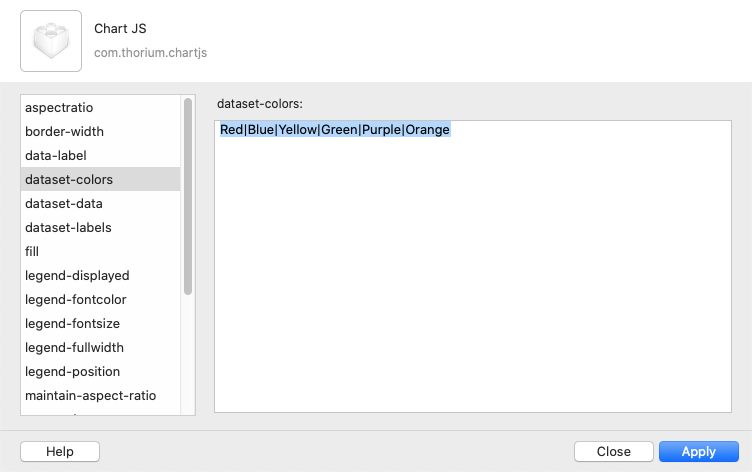Select the dataset-colors property row
This screenshot has width=752, height=472.
[100, 179]
